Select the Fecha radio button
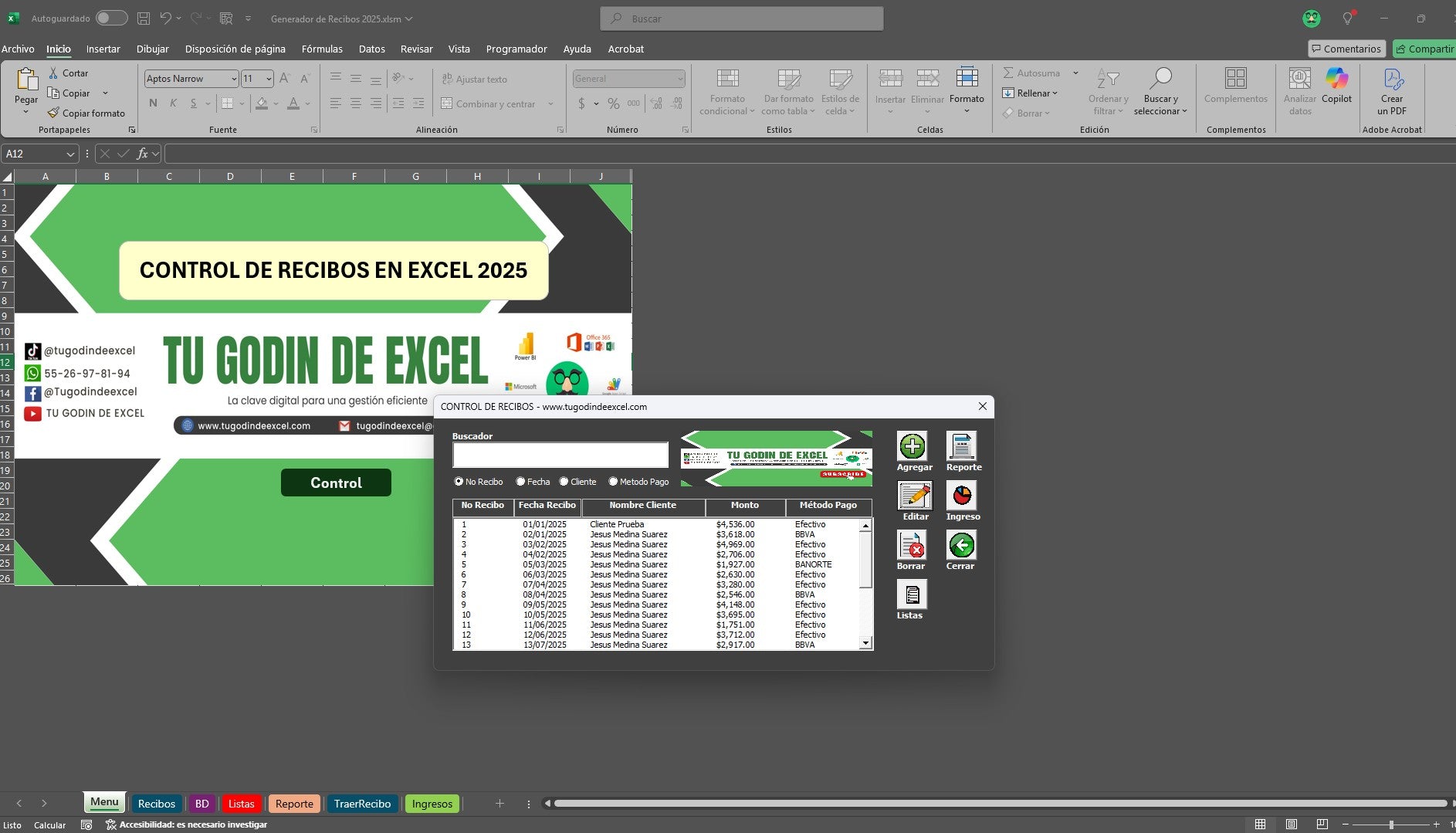 [x=521, y=482]
